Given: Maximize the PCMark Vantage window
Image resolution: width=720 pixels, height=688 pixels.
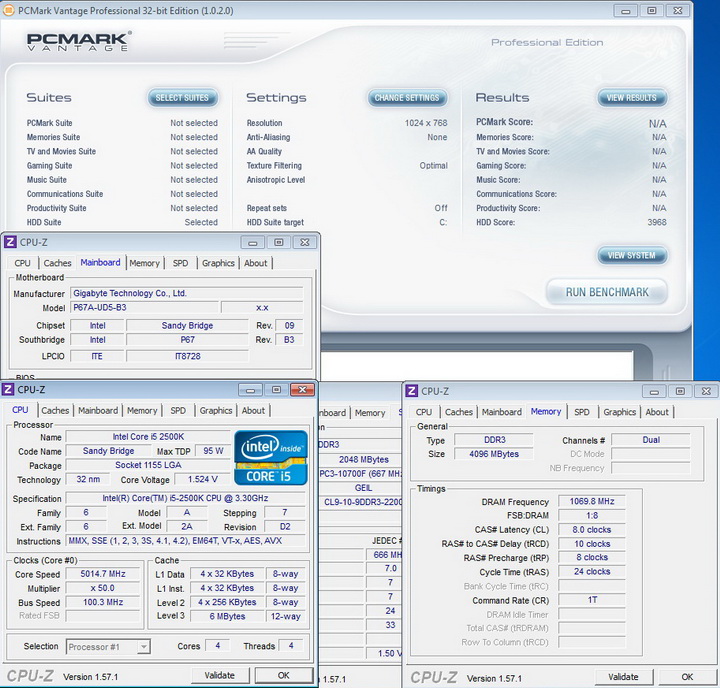Looking at the screenshot, I should point(652,11).
